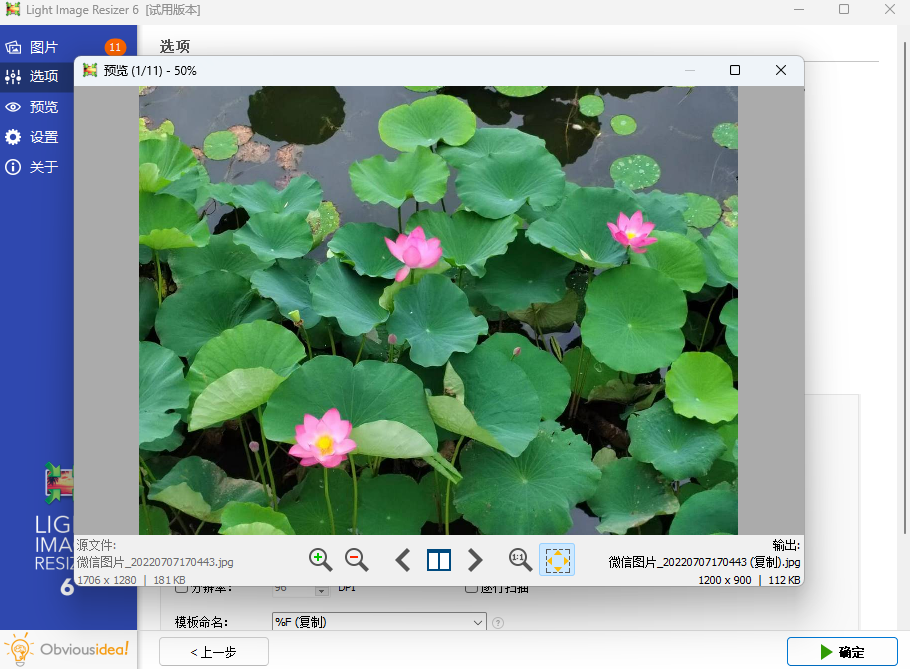
Task: Click the help icon beside 模板命名
Action: coord(498,623)
